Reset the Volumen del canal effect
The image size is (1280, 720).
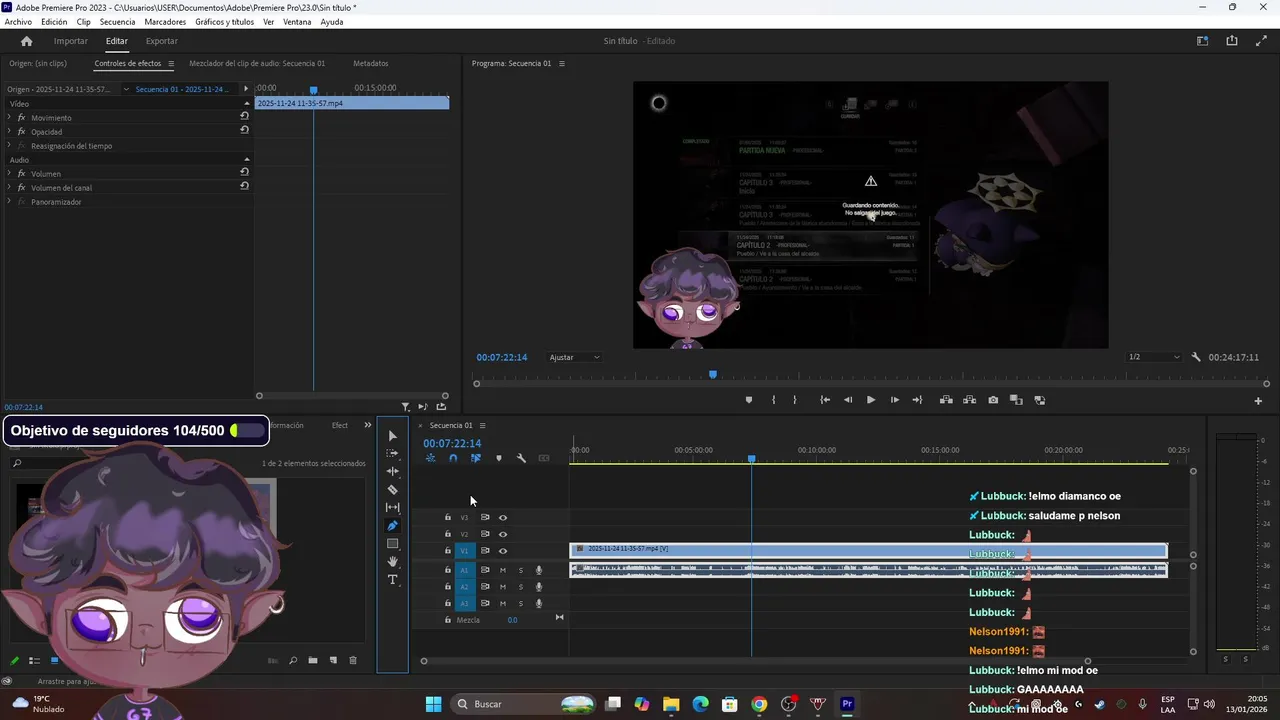click(x=244, y=187)
